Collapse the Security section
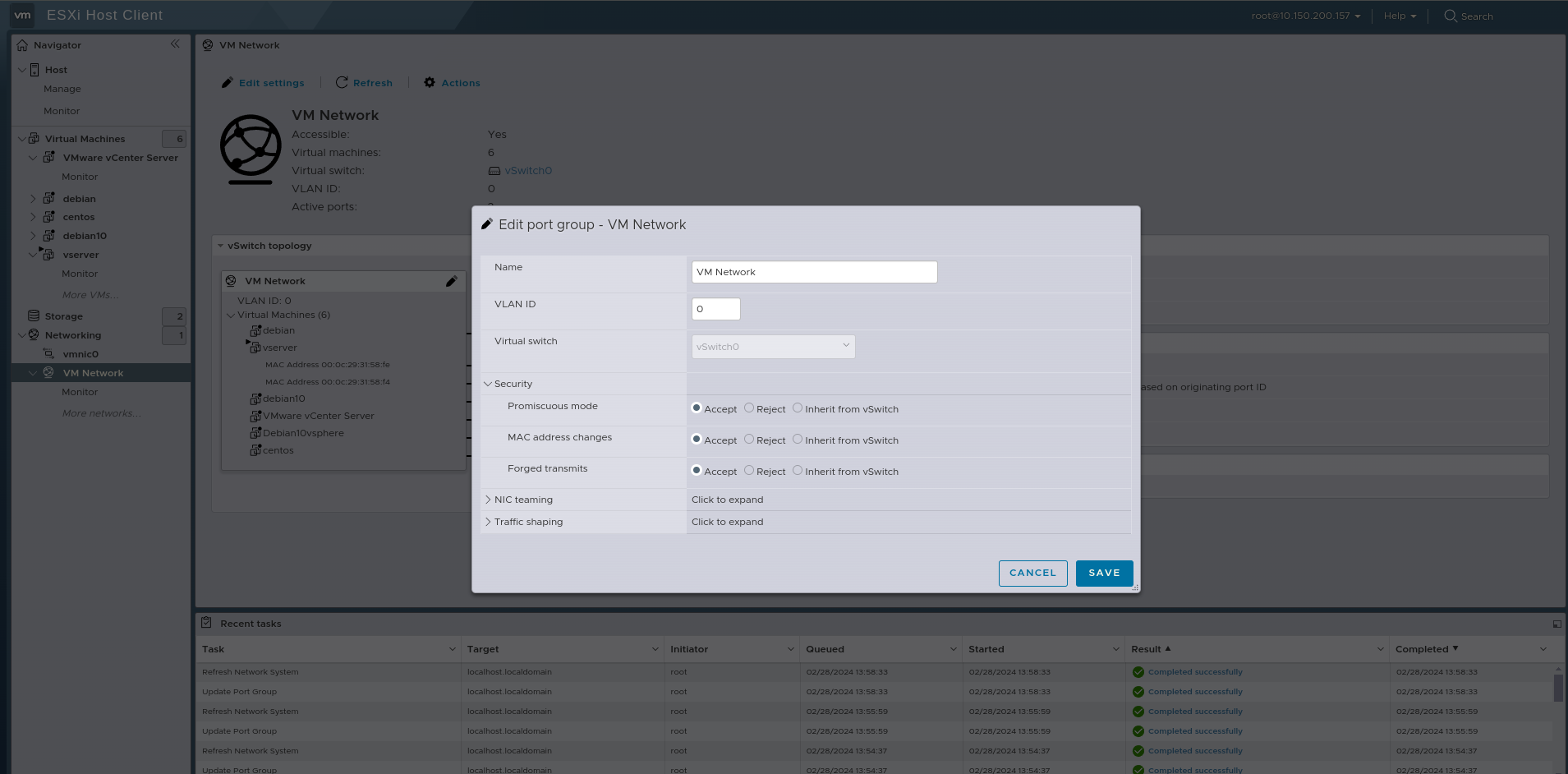 pos(488,384)
